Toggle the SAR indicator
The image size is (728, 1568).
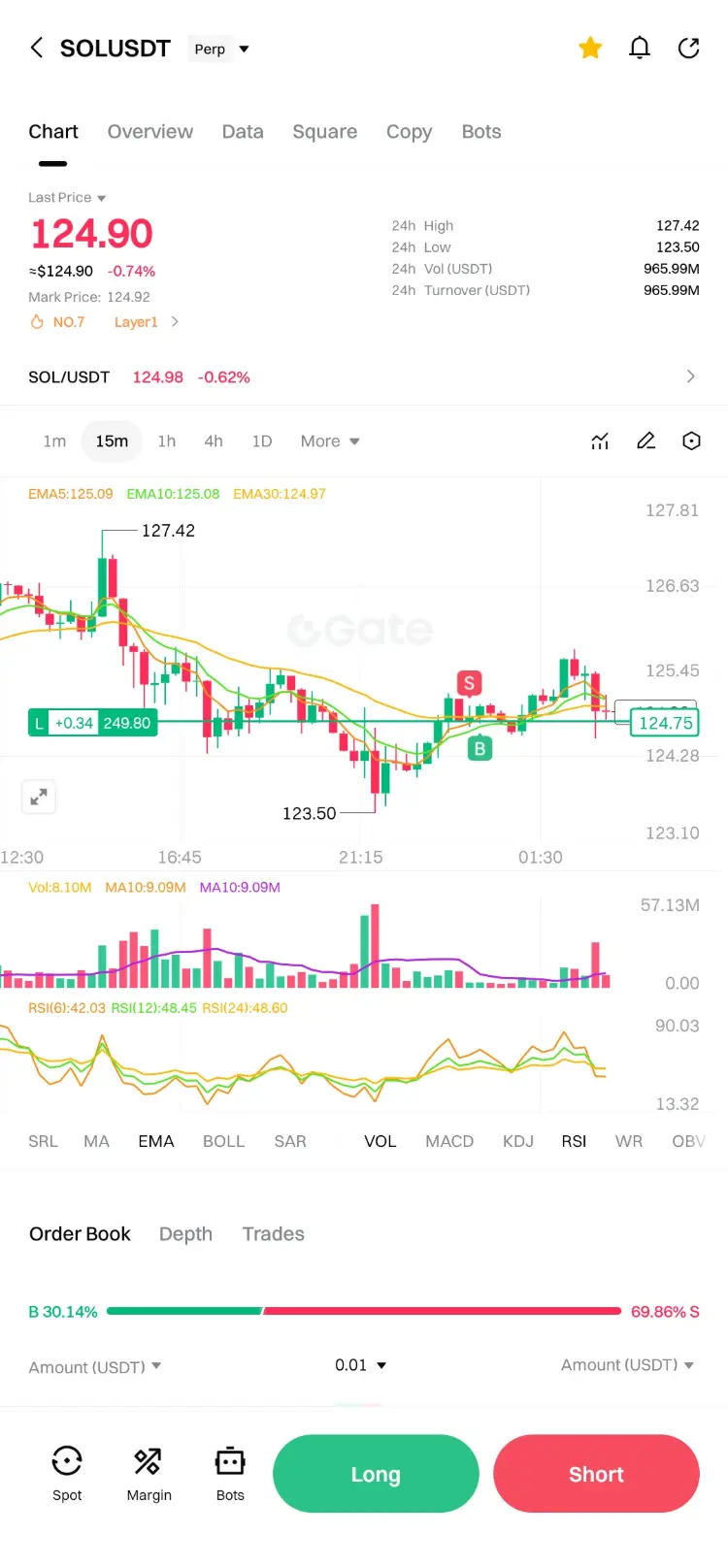[x=290, y=1142]
